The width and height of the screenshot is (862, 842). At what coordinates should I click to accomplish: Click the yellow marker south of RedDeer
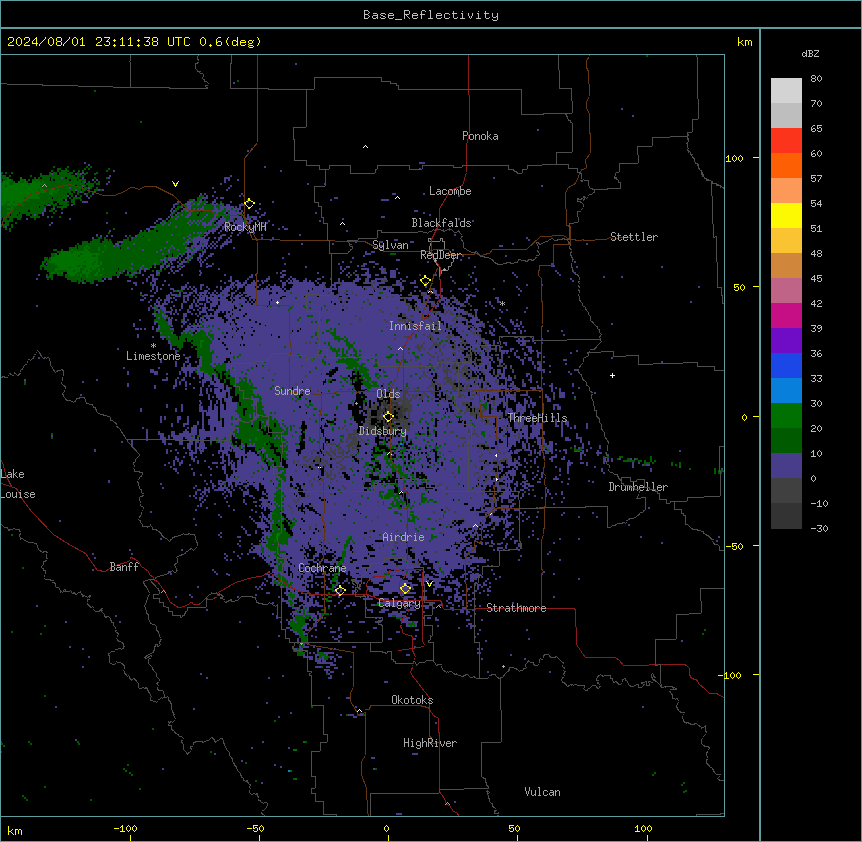[425, 281]
